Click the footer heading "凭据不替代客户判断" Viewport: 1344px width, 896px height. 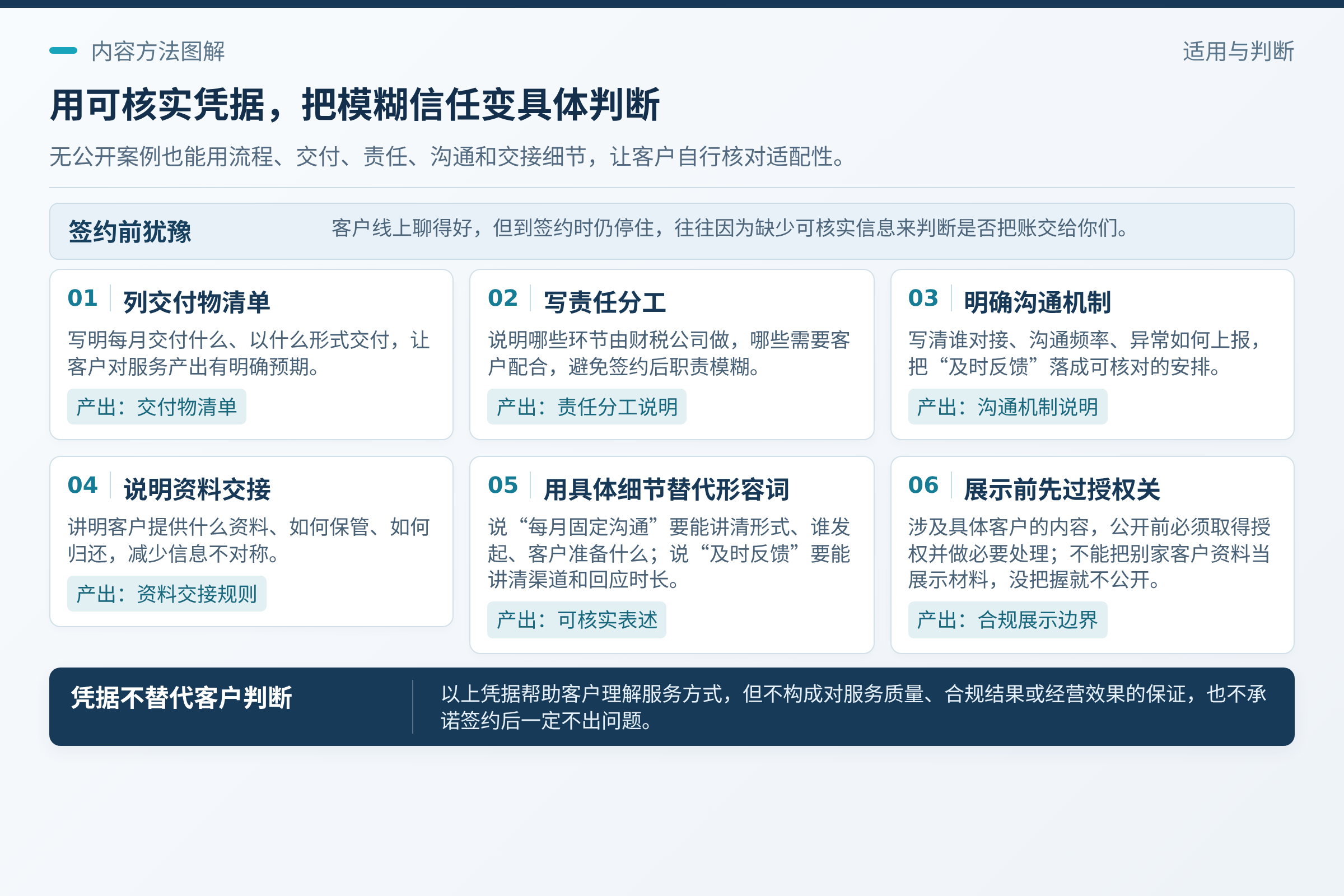tap(181, 697)
